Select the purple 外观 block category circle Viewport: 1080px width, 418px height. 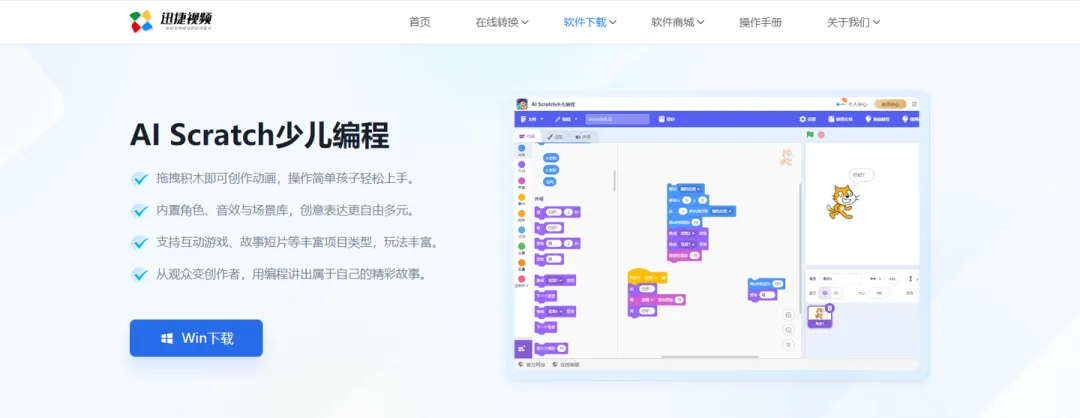coord(521,165)
